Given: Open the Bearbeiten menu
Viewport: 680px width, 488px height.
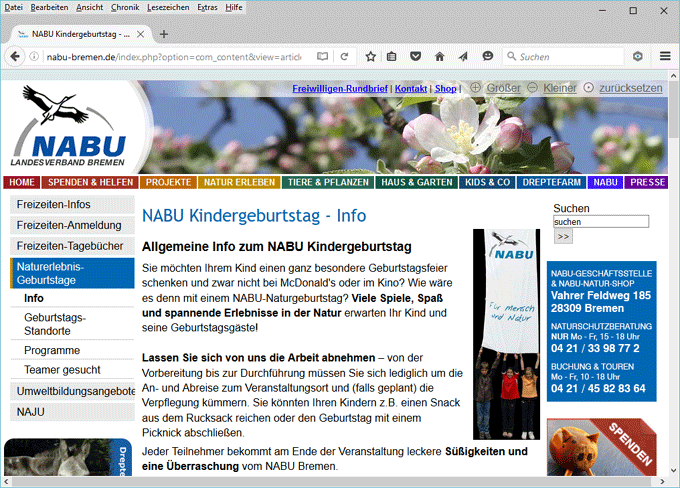Looking at the screenshot, I should [x=49, y=7].
